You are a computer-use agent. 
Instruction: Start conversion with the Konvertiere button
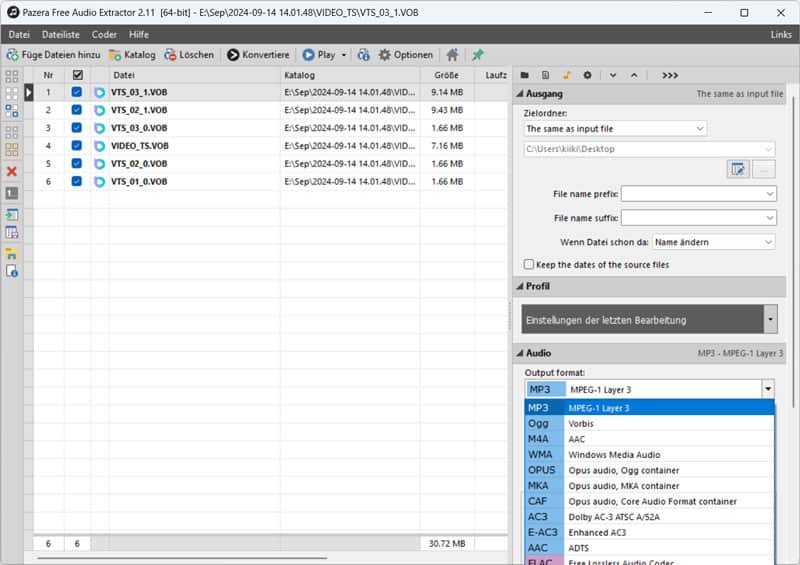[x=258, y=55]
